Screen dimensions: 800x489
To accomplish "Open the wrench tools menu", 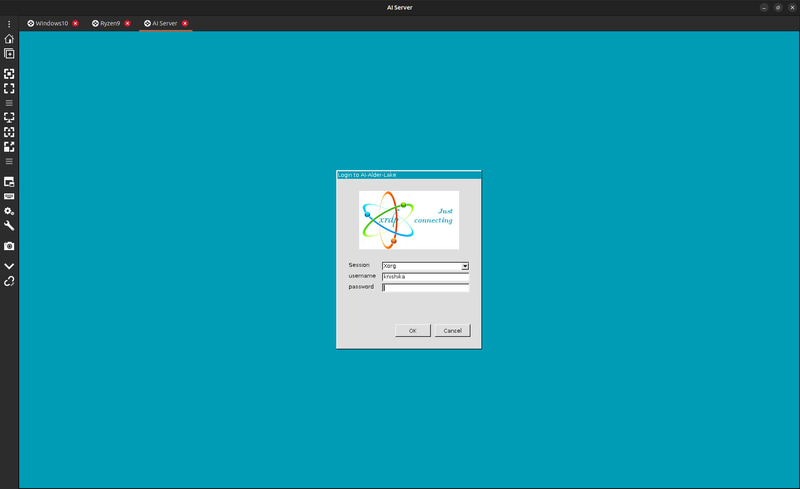I will (9, 226).
